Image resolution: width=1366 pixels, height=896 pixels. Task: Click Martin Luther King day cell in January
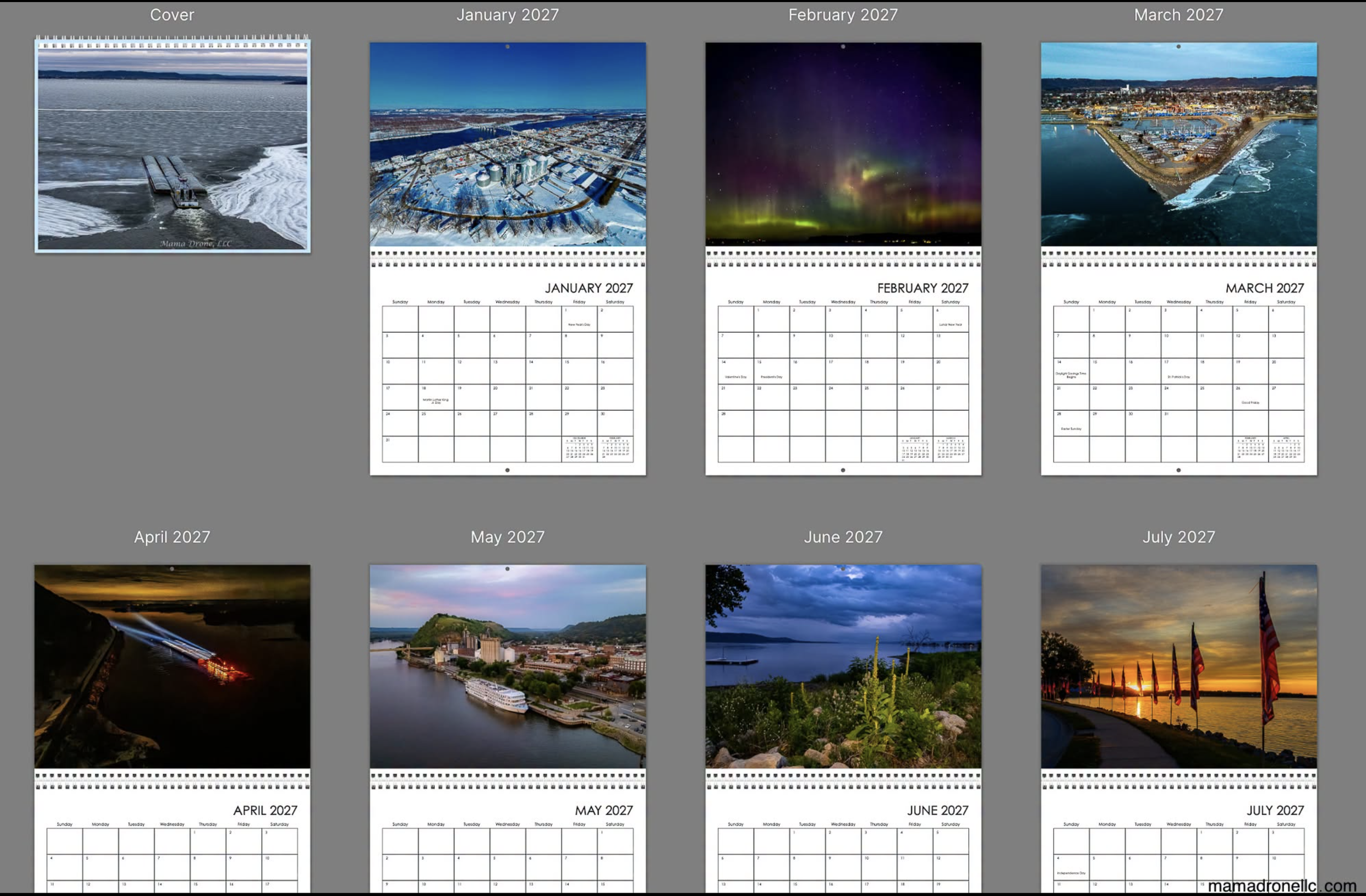click(436, 397)
